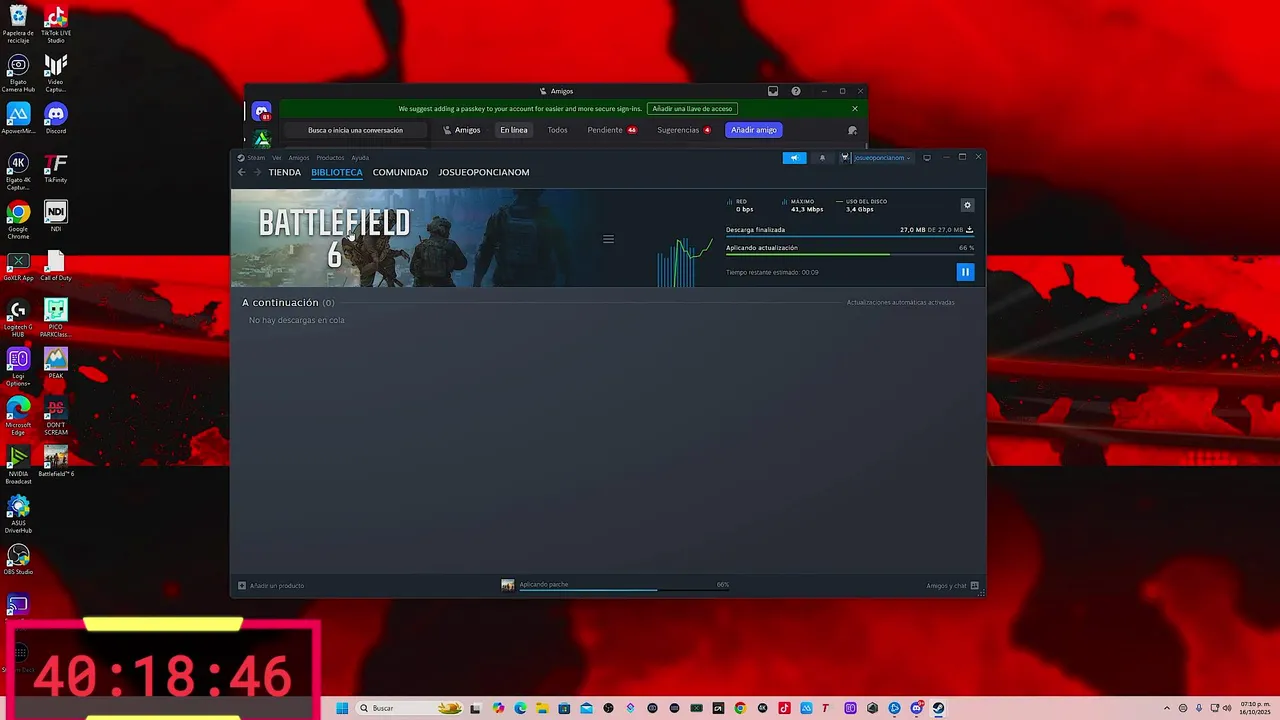Open Steam downloads settings gear
This screenshot has height=720, width=1280.
(x=967, y=205)
